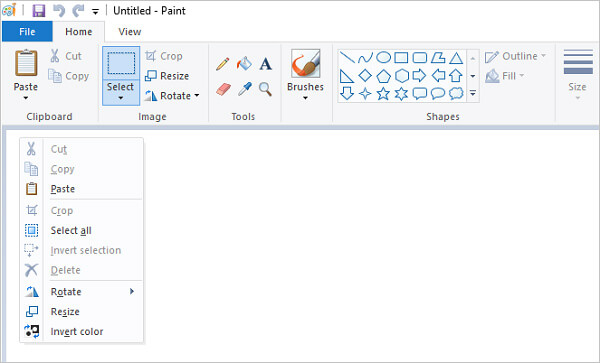Screen dimensions: 600x363
Task: Choose the Rounded rectangle shape
Action: pyautogui.click(x=420, y=58)
